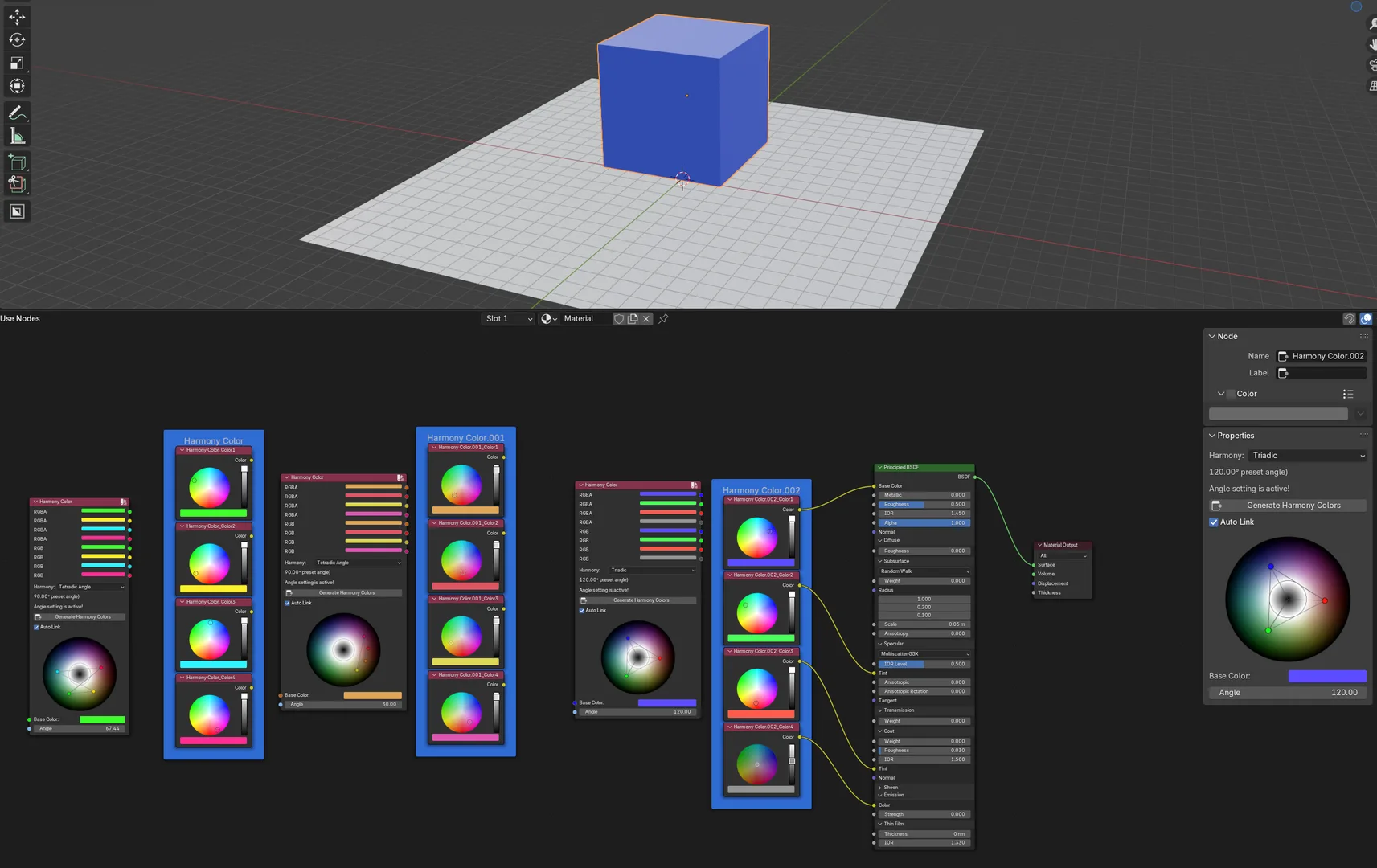The image size is (1377, 868).
Task: Collapse the Material Output node
Action: click(x=1039, y=545)
